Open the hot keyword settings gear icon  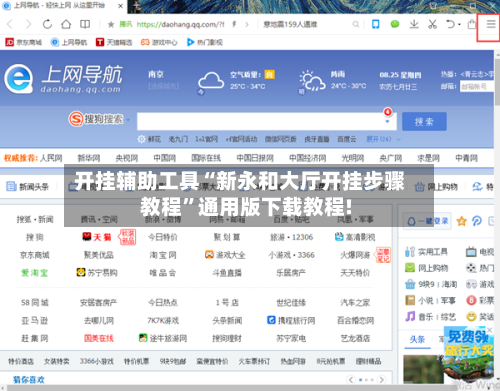(x=141, y=139)
